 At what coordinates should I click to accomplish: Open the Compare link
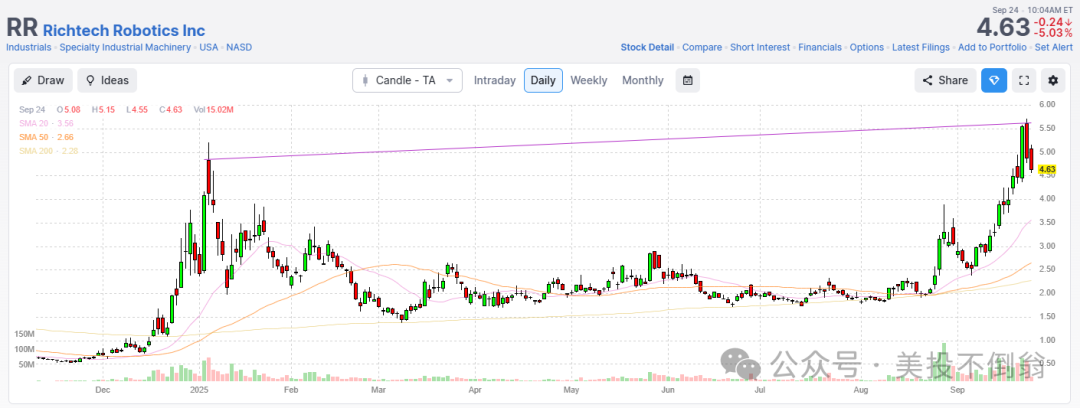(x=702, y=48)
